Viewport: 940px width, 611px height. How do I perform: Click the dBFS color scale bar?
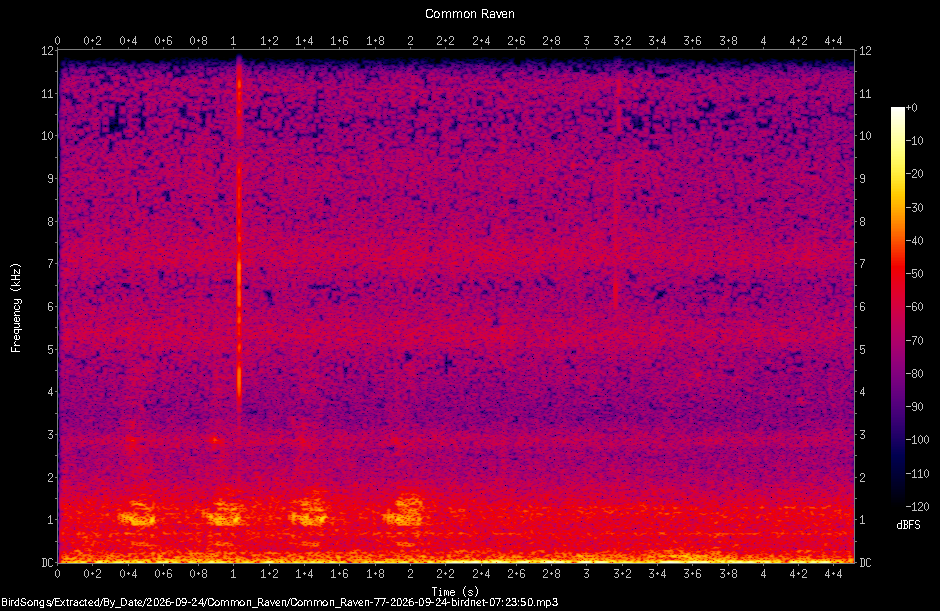[x=897, y=306]
